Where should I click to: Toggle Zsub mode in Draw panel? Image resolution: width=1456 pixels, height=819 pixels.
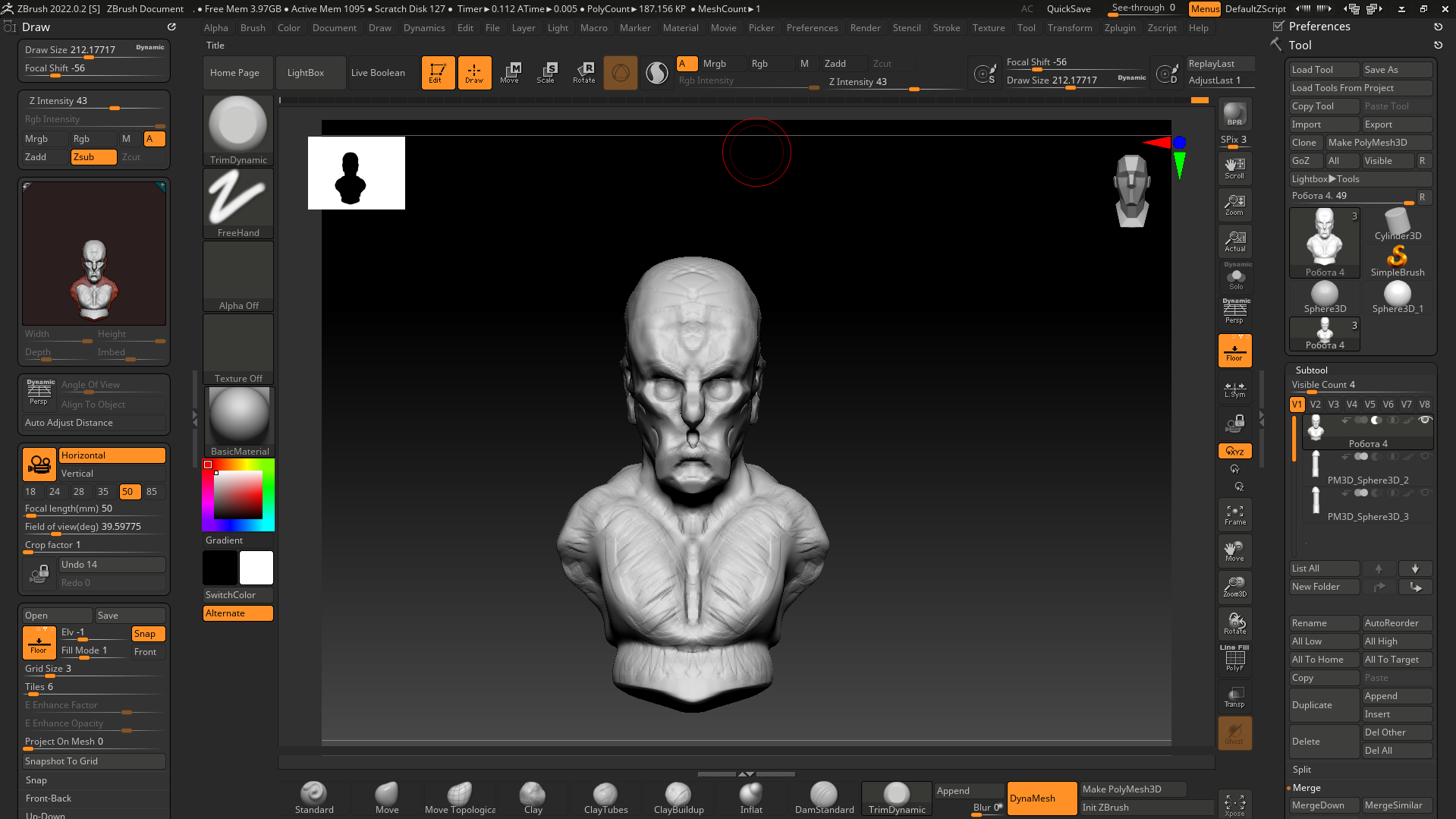pos(93,157)
